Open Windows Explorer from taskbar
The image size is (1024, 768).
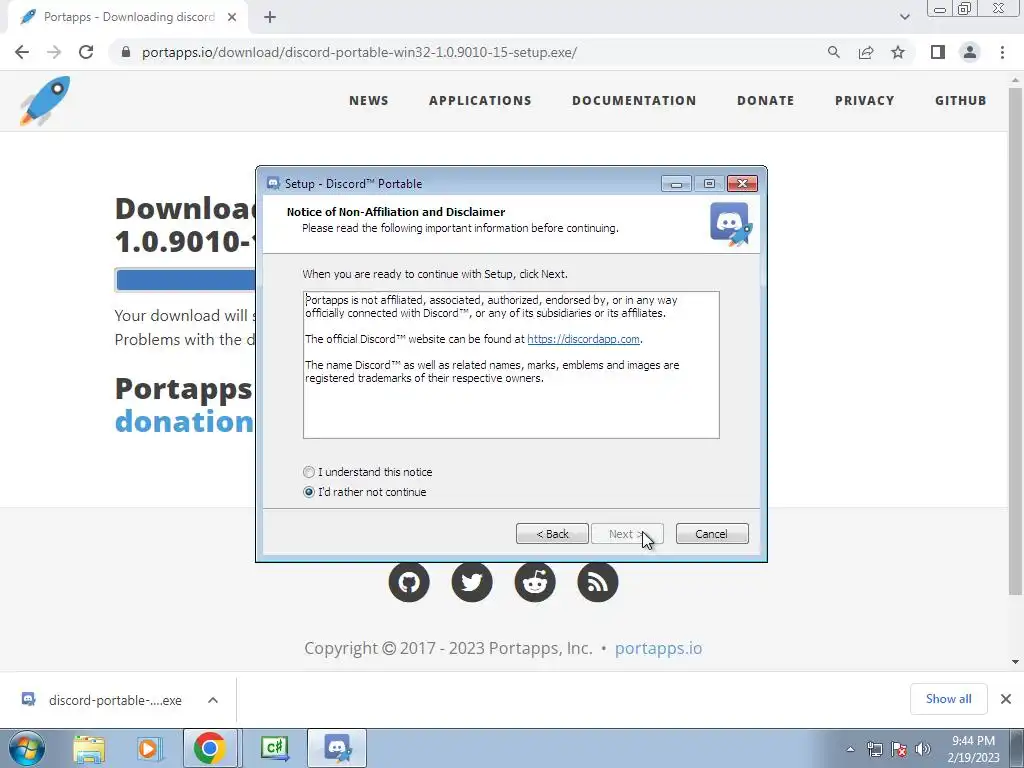89,748
